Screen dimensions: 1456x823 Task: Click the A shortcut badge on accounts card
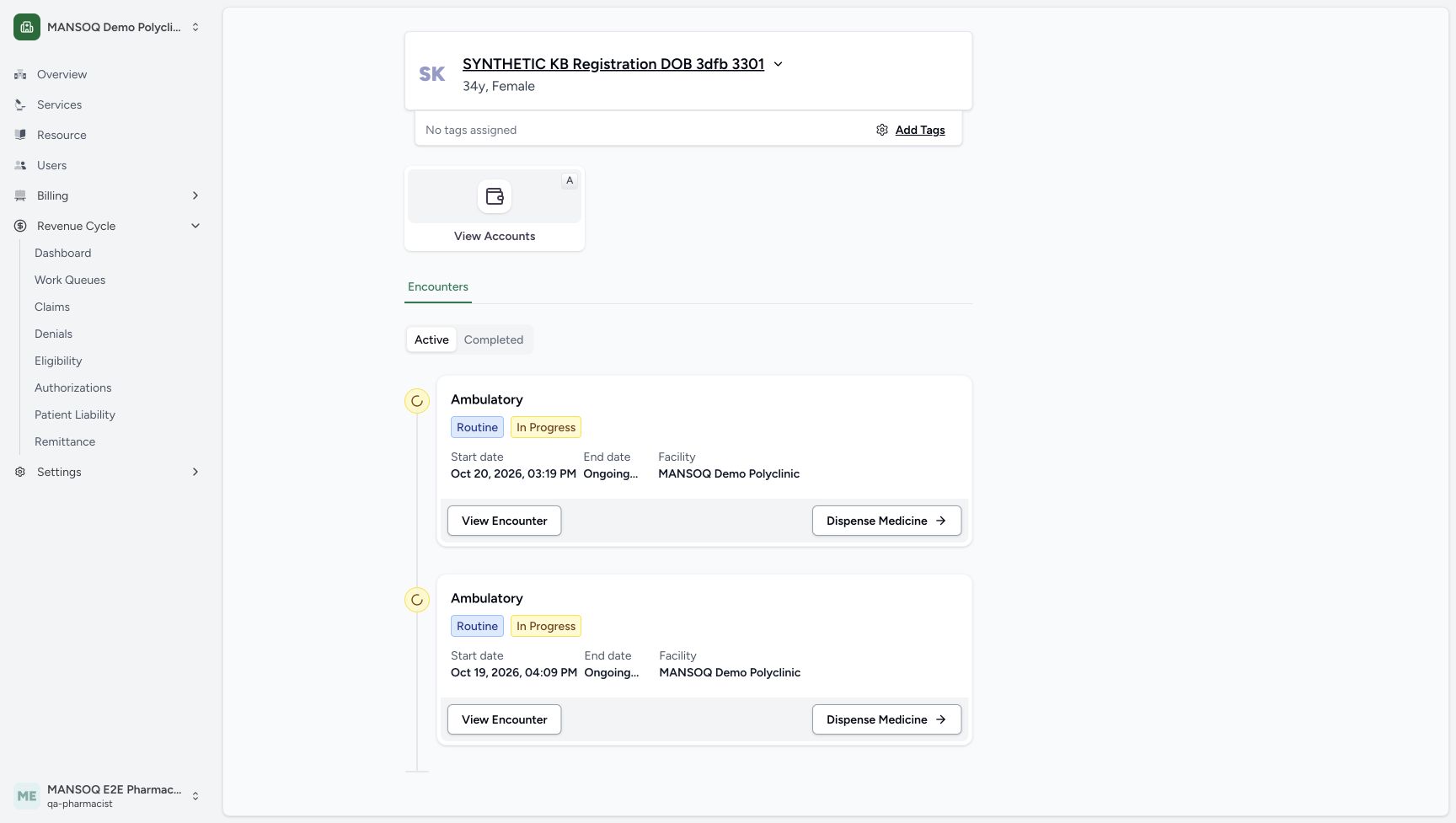point(570,180)
